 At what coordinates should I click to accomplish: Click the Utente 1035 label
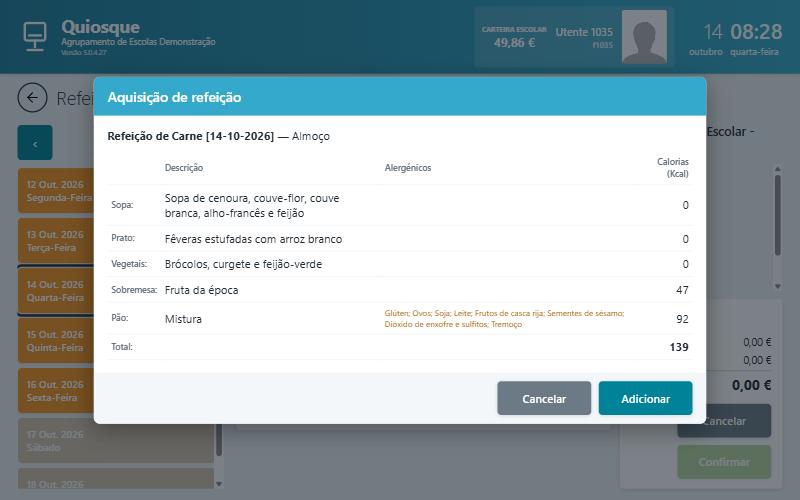pyautogui.click(x=584, y=32)
